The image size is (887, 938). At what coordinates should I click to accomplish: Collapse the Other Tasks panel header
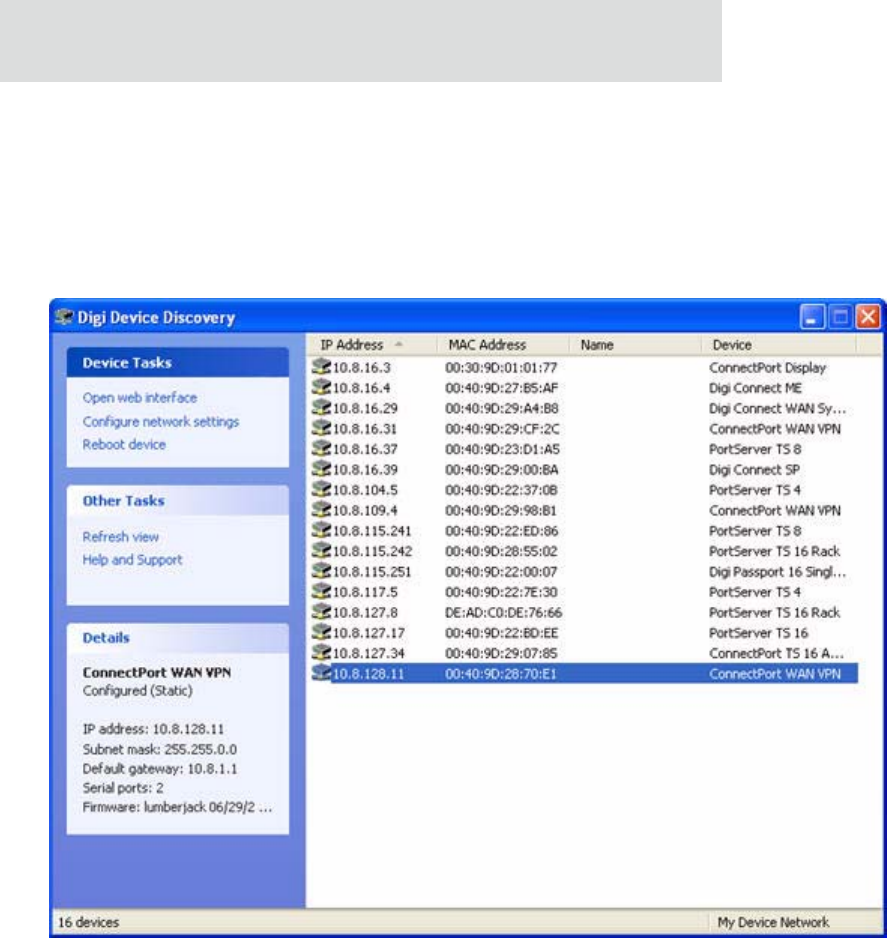[178, 501]
